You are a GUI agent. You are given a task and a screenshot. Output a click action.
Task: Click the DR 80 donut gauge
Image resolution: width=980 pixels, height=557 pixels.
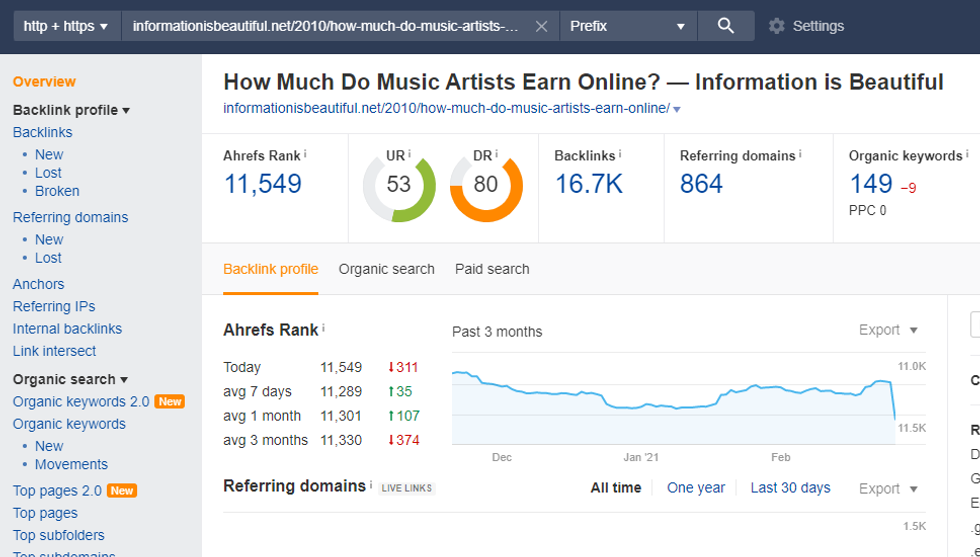(x=486, y=186)
